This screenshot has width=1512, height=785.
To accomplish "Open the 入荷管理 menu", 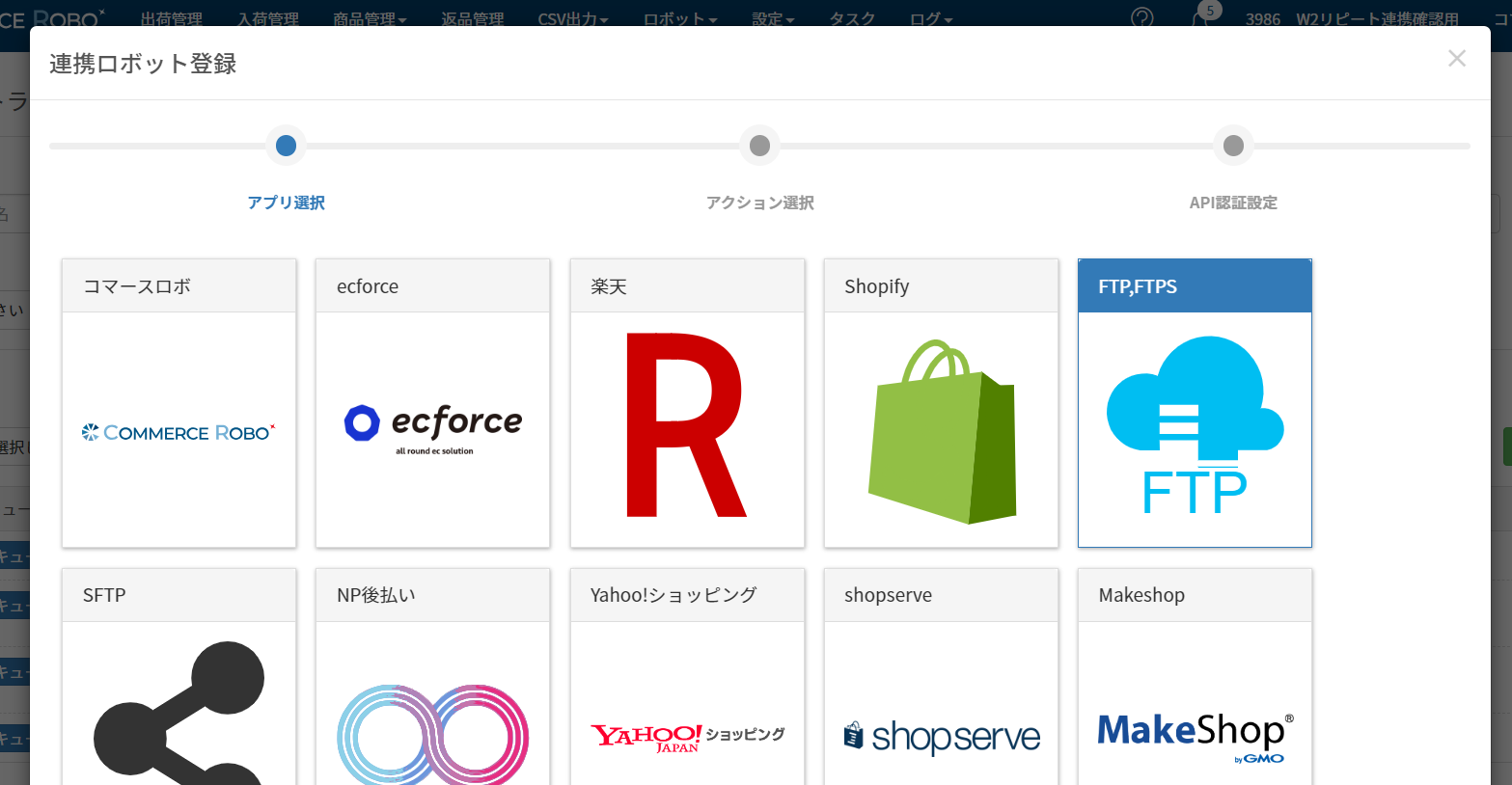I will [268, 19].
